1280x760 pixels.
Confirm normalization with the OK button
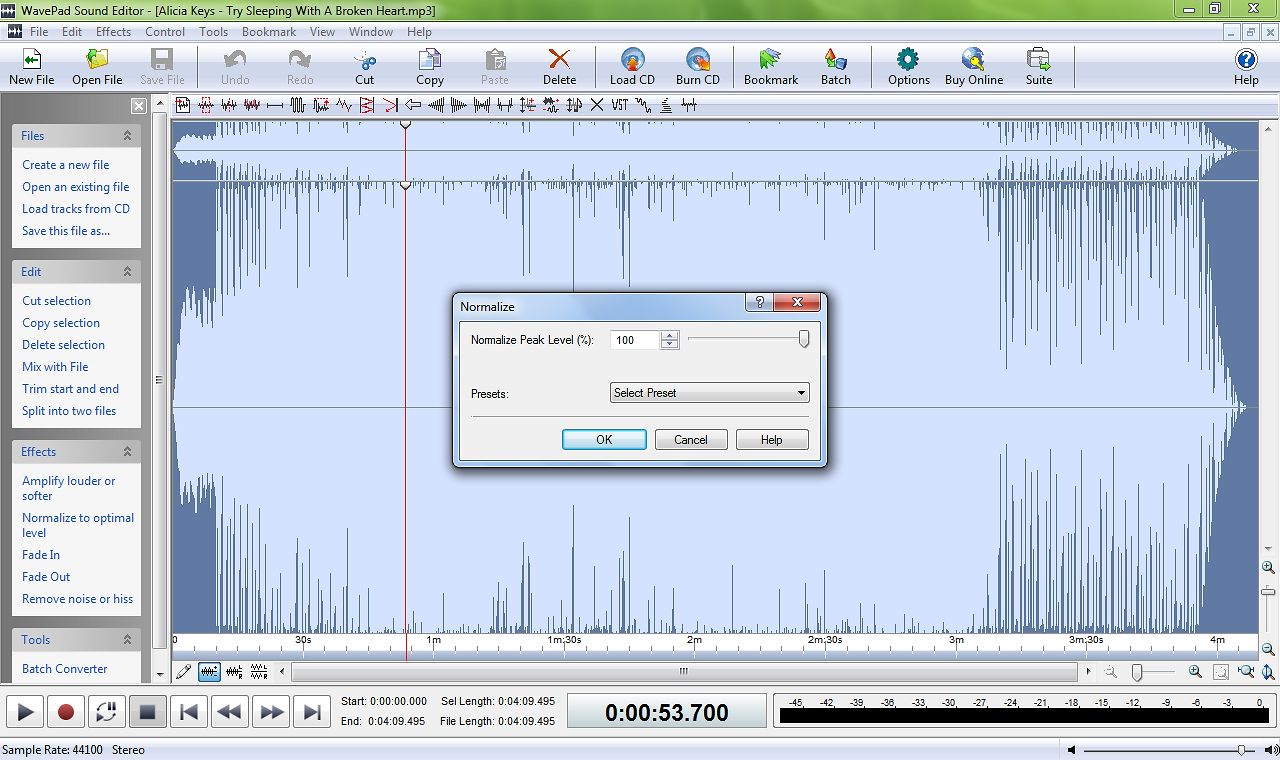click(604, 439)
